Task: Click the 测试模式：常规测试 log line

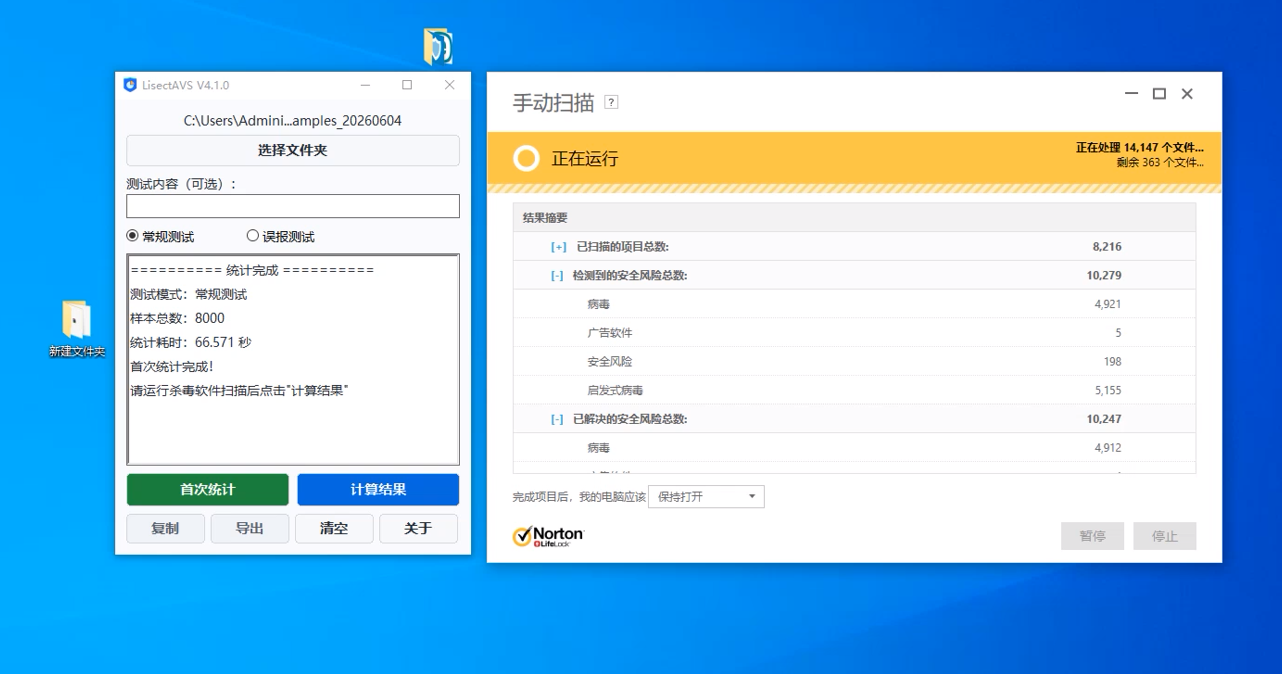Action: tap(189, 294)
